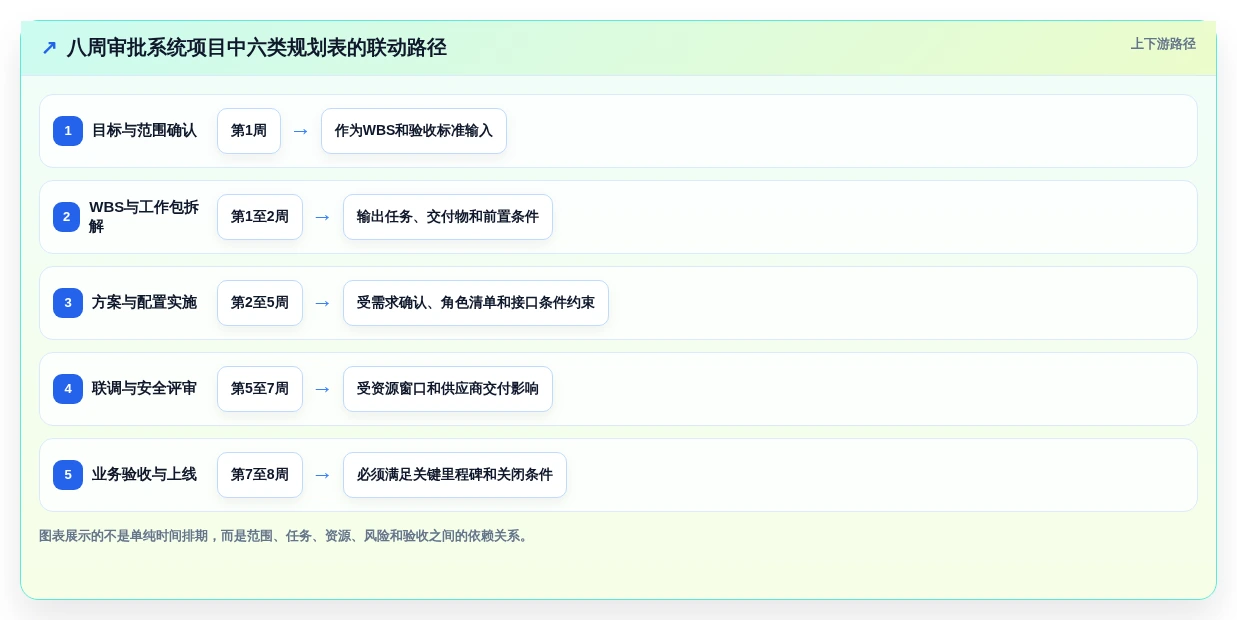This screenshot has height=620, width=1237.
Task: Click the arrow icon beside the title
Action: click(49, 48)
